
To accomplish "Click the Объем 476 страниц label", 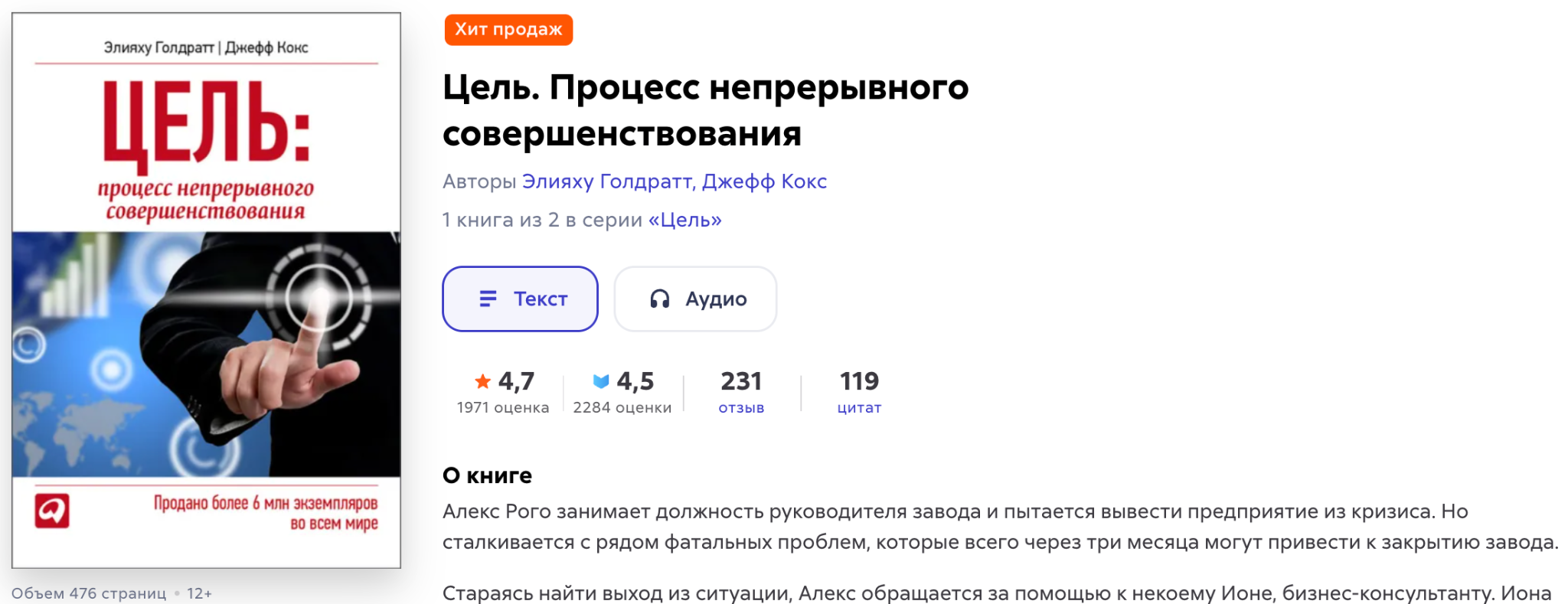I will coord(89,593).
